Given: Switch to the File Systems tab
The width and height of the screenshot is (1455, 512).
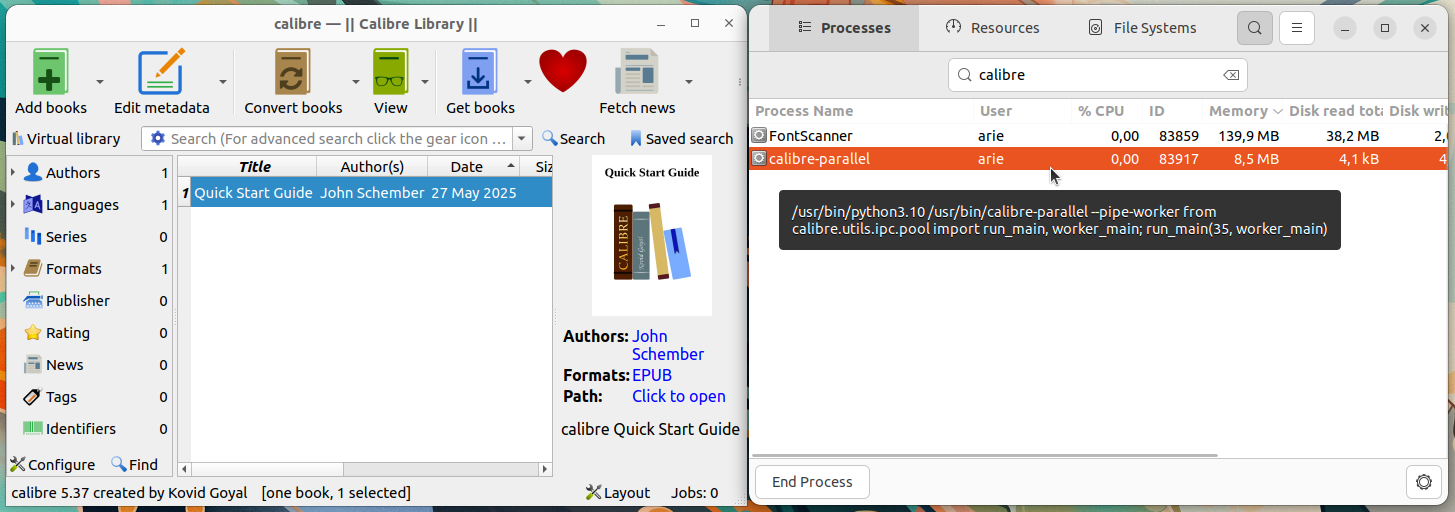Looking at the screenshot, I should click(1142, 28).
